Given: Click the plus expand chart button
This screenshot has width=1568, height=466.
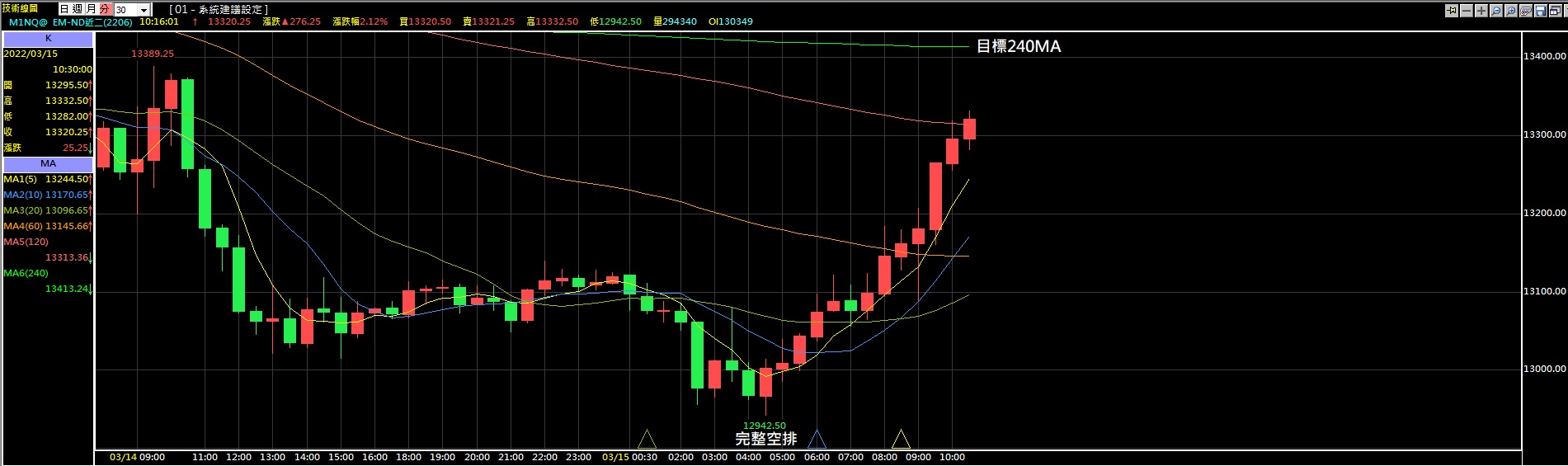Looking at the screenshot, I should [1481, 11].
